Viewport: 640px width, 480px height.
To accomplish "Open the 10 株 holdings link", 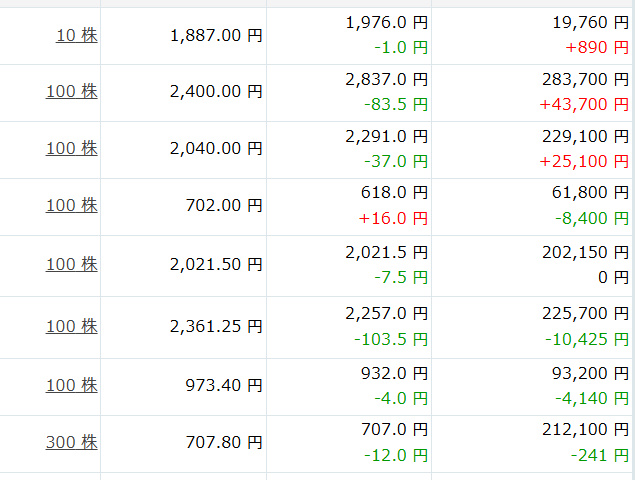I will (77, 35).
